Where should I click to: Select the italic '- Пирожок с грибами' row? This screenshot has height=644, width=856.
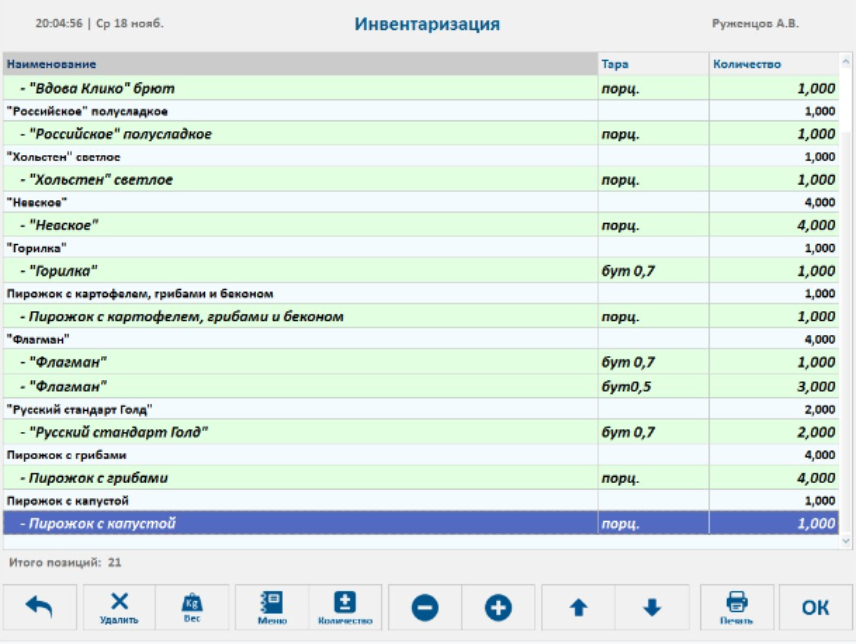point(421,478)
